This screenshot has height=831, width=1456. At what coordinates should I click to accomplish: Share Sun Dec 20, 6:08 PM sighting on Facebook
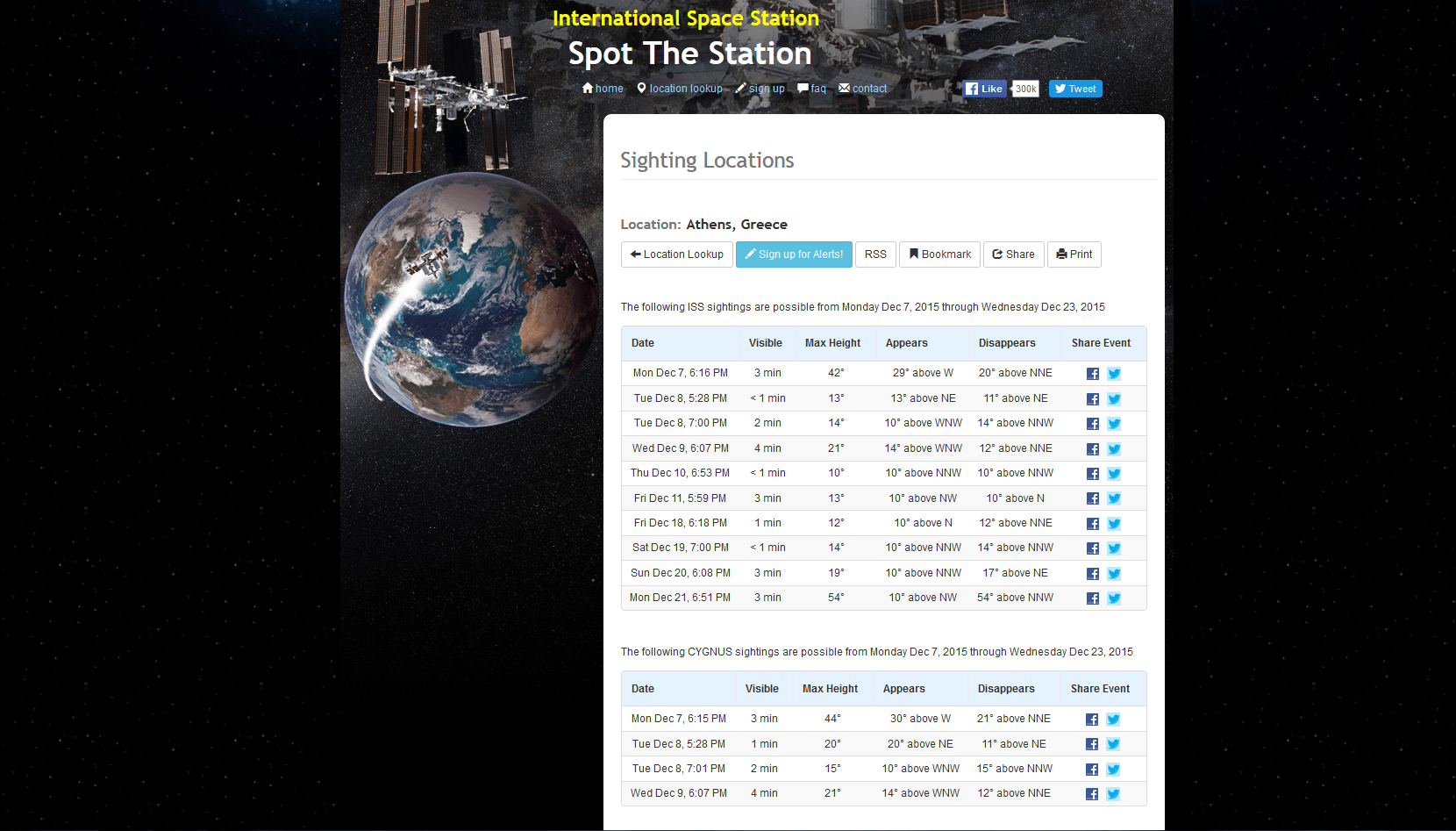coord(1093,574)
